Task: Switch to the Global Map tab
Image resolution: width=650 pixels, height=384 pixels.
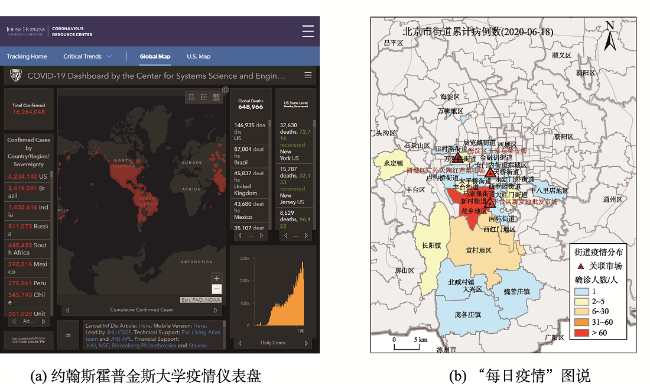Action: [155, 56]
